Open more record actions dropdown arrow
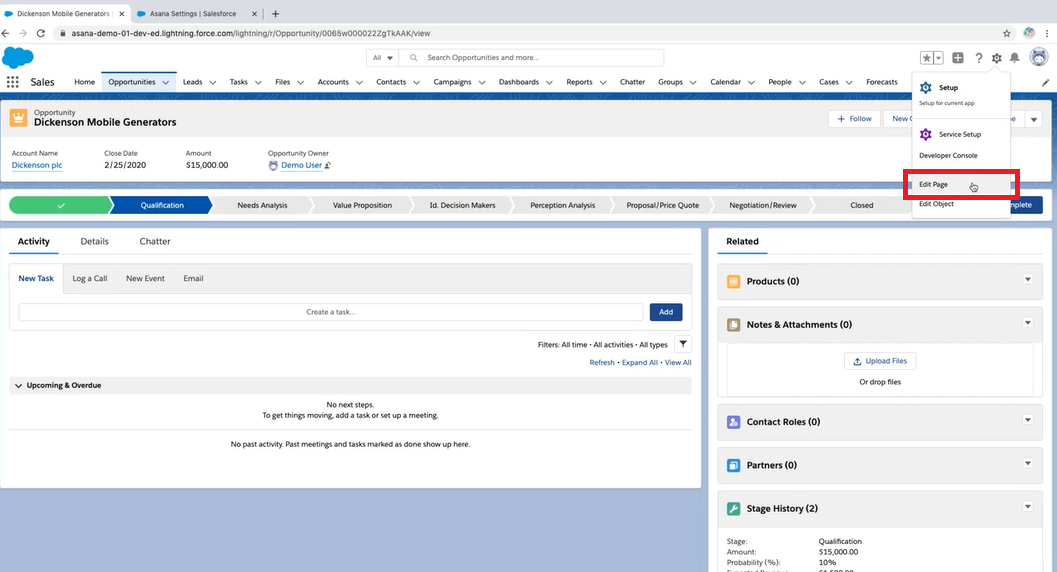The height and width of the screenshot is (572, 1057). coord(1033,120)
